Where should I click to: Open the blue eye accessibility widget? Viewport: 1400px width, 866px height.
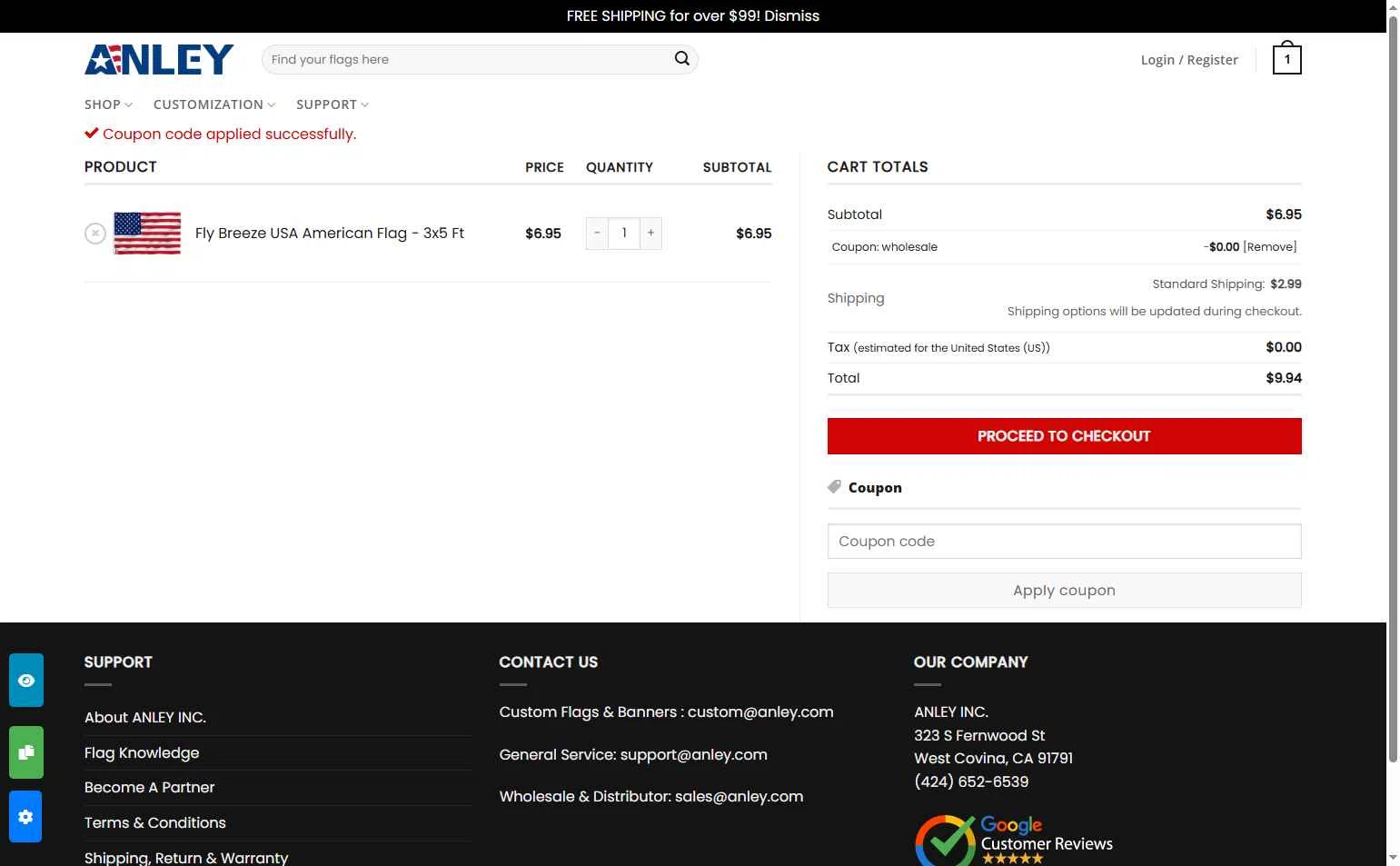point(26,680)
